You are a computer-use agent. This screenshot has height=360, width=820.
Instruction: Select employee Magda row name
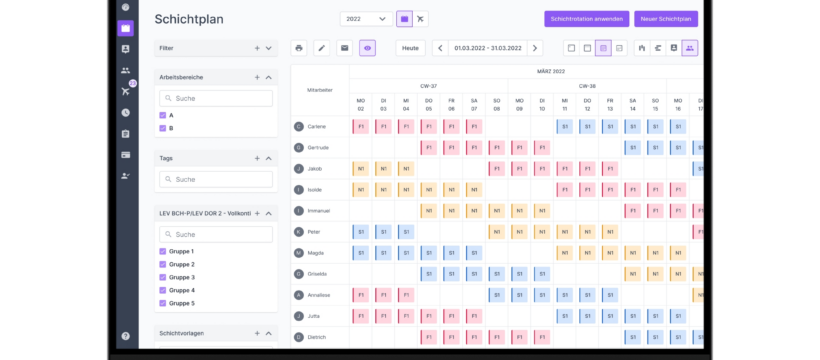[x=315, y=253]
